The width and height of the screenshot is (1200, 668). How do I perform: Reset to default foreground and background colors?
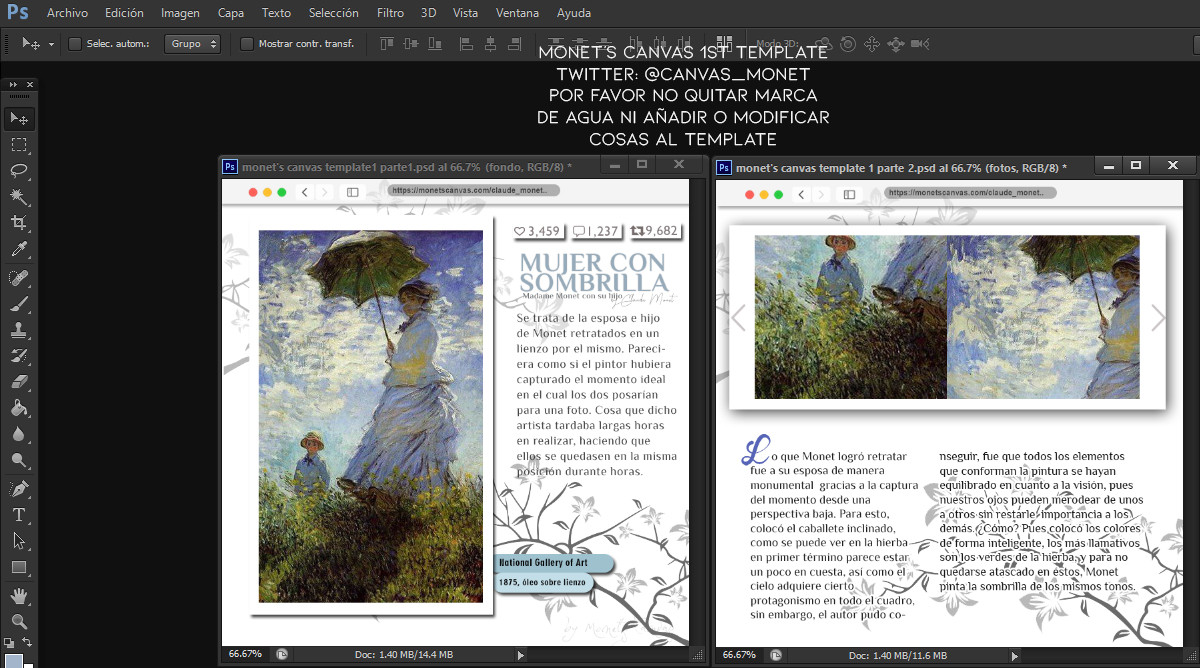[9, 641]
